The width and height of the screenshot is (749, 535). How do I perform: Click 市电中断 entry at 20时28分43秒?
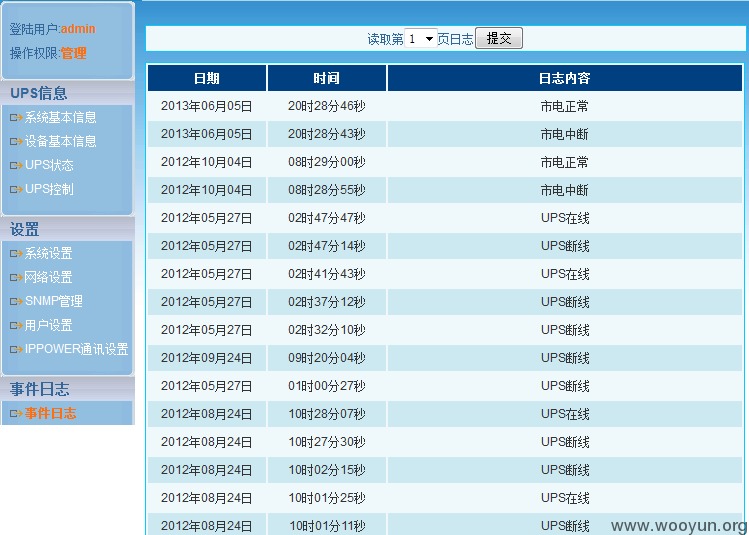[x=565, y=134]
